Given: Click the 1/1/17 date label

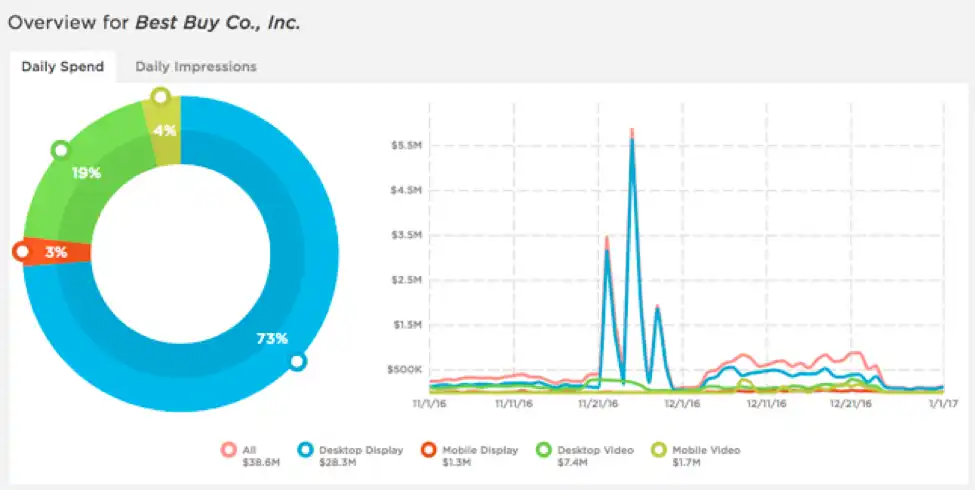Looking at the screenshot, I should tap(943, 404).
